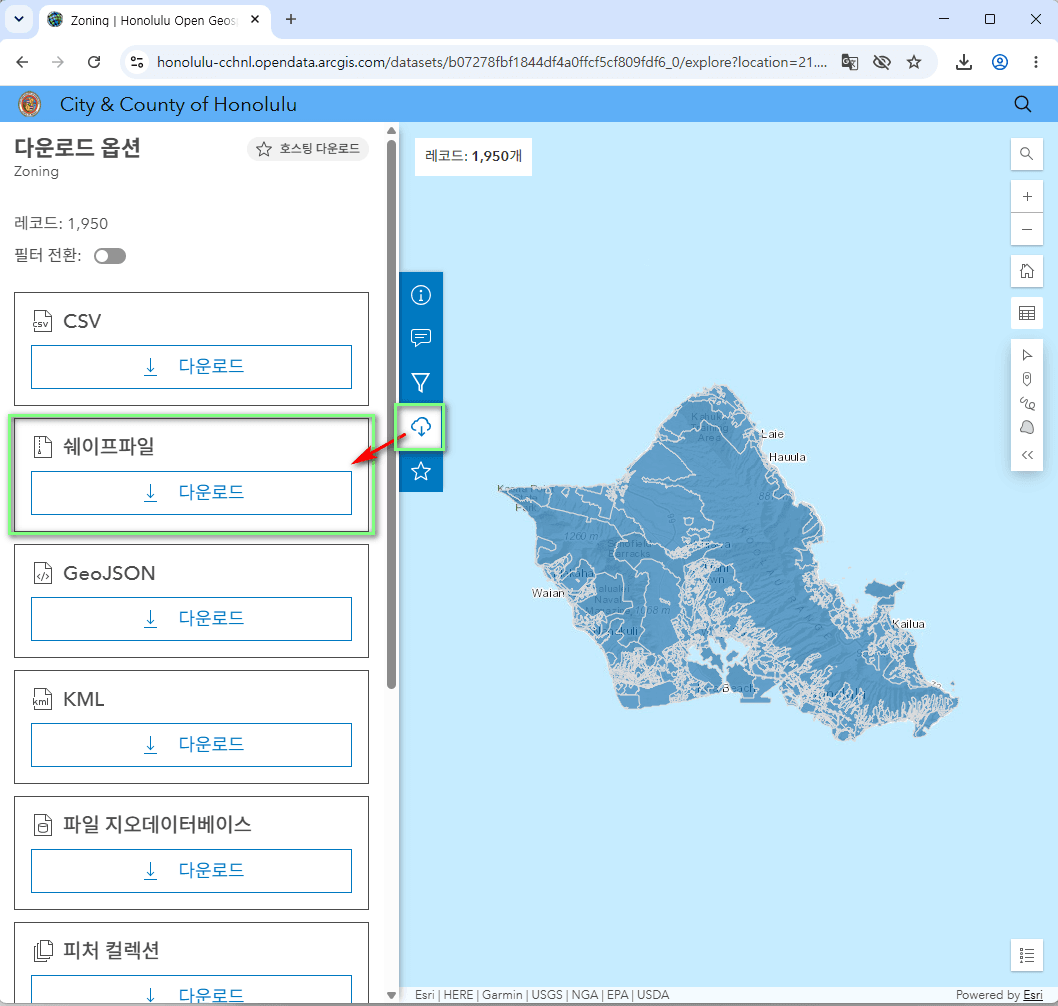The width and height of the screenshot is (1058, 1006).
Task: Click the Kailua label on map
Action: point(908,624)
